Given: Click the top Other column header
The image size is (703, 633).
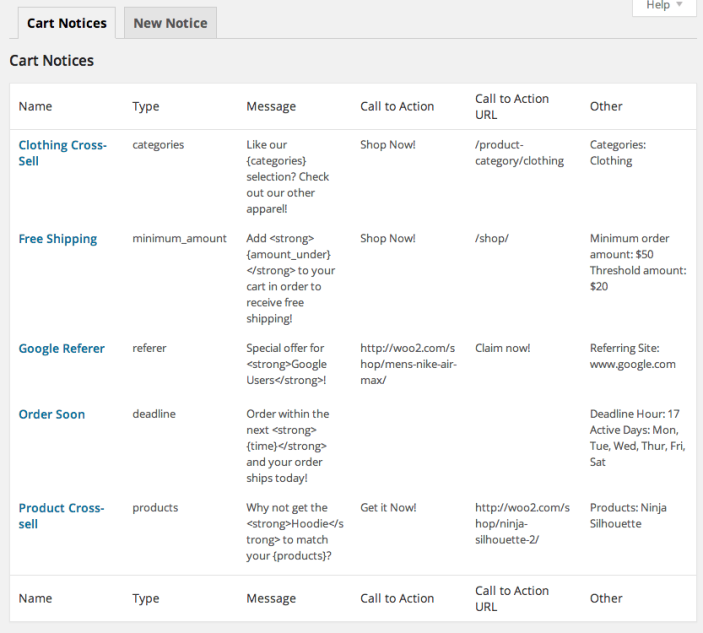Looking at the screenshot, I should pyautogui.click(x=606, y=106).
